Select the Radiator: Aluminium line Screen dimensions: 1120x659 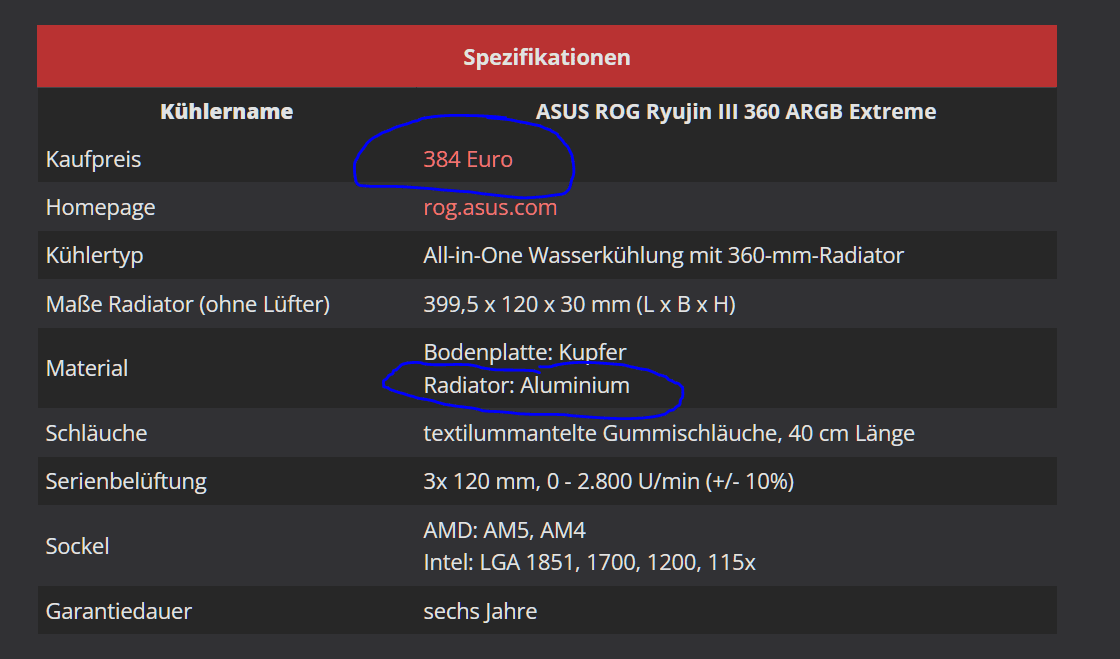pyautogui.click(x=526, y=385)
